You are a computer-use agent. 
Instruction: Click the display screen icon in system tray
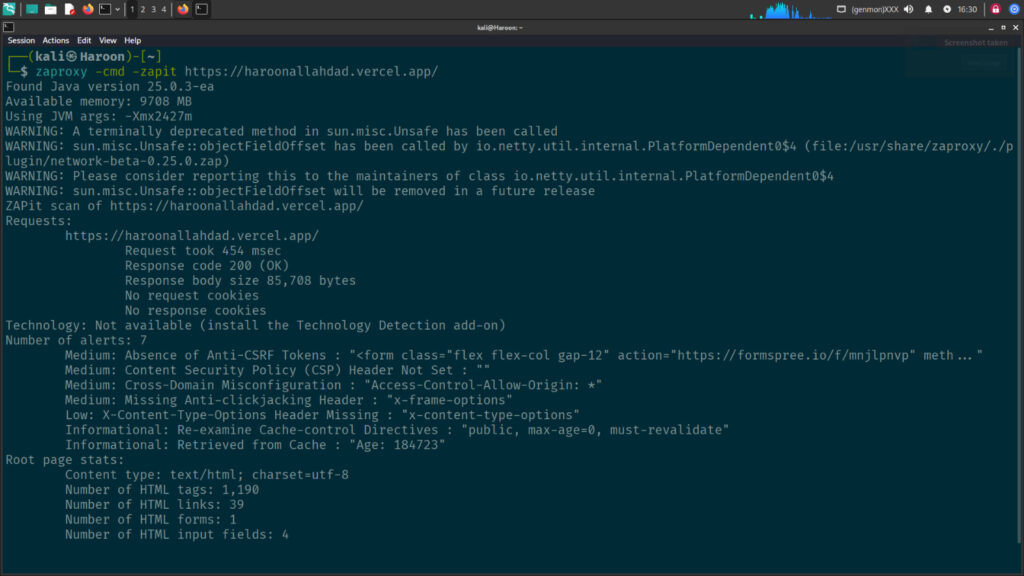(841, 9)
